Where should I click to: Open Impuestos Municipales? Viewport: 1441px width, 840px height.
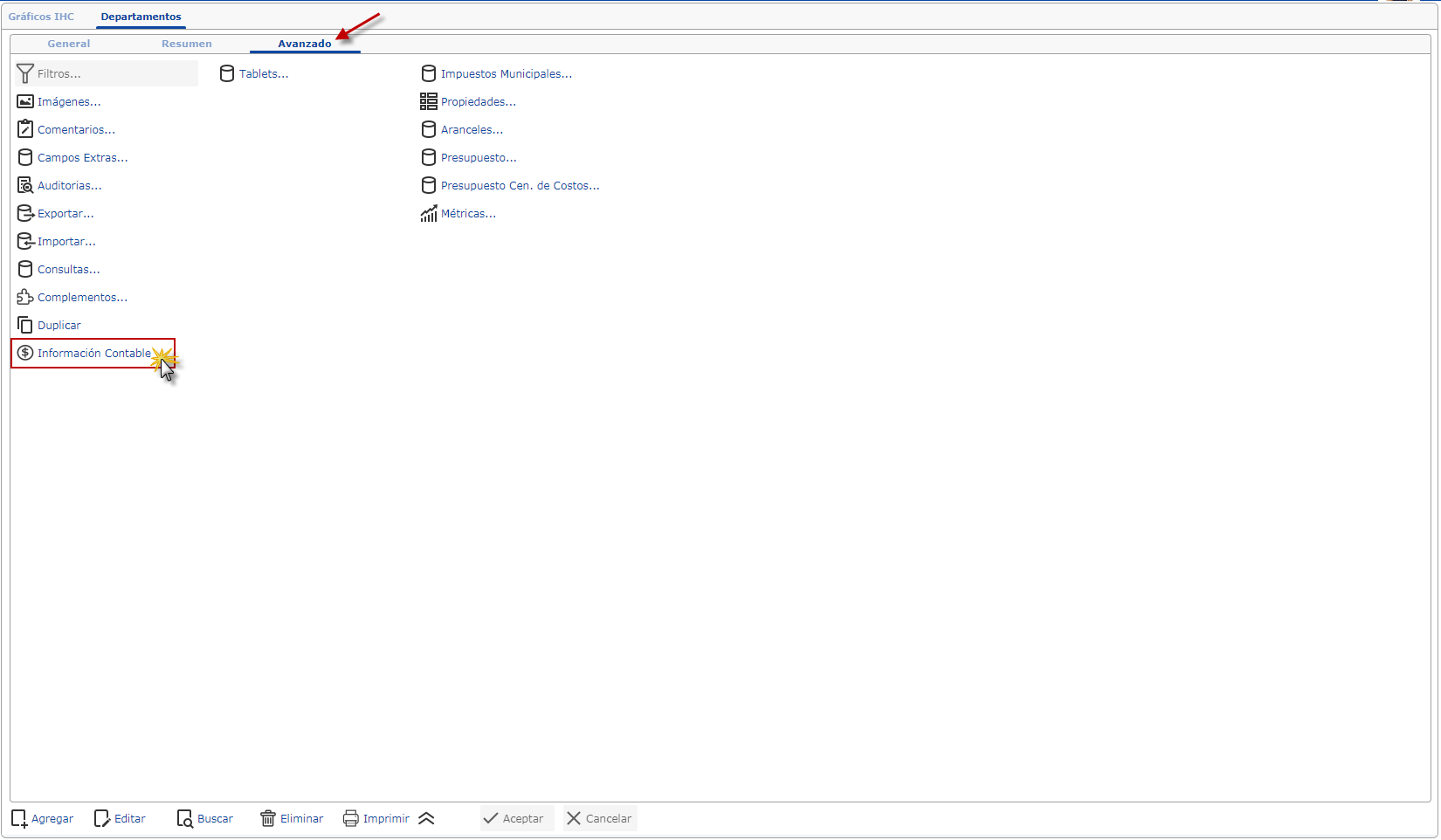tap(507, 74)
